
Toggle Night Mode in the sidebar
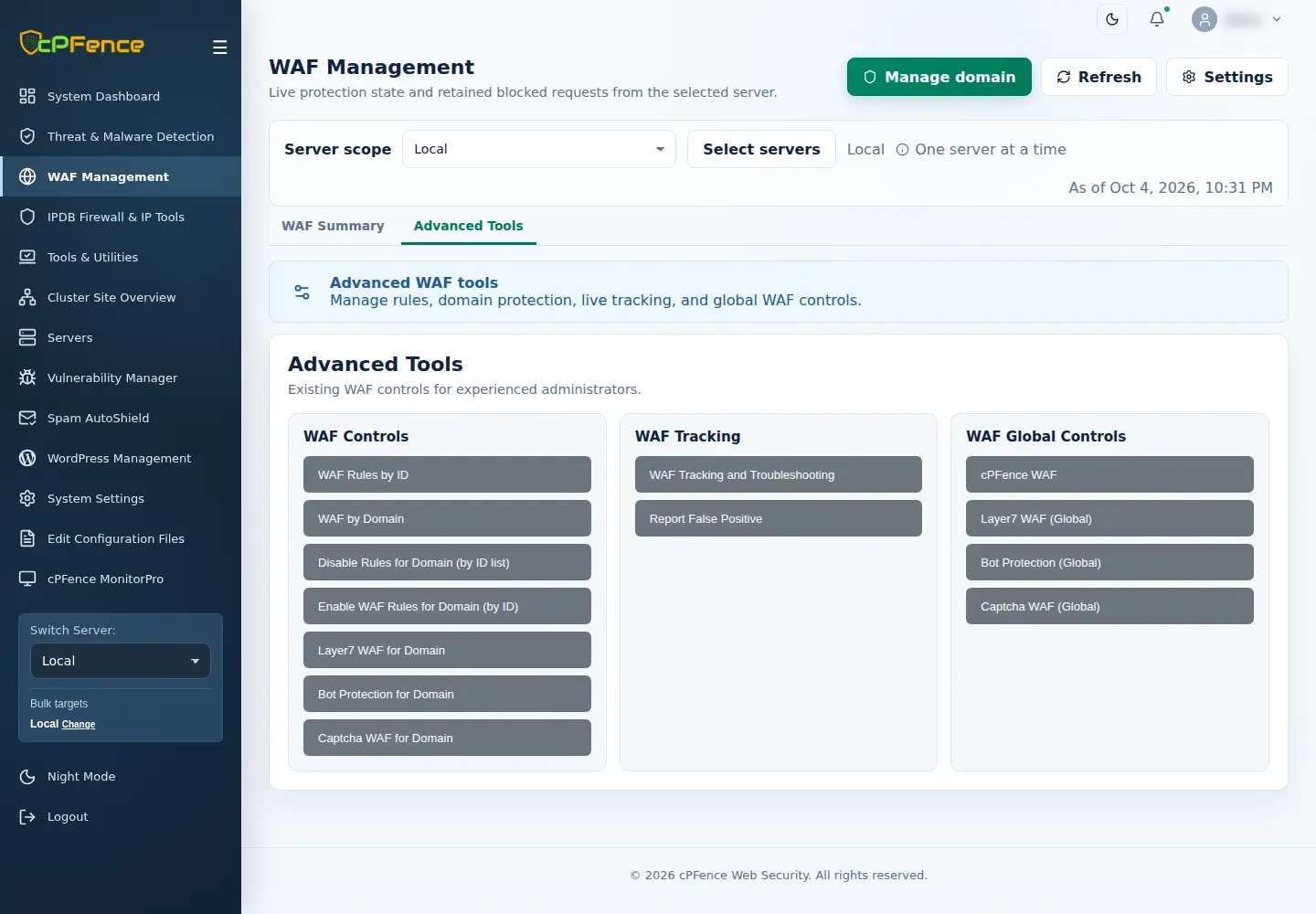click(x=121, y=776)
